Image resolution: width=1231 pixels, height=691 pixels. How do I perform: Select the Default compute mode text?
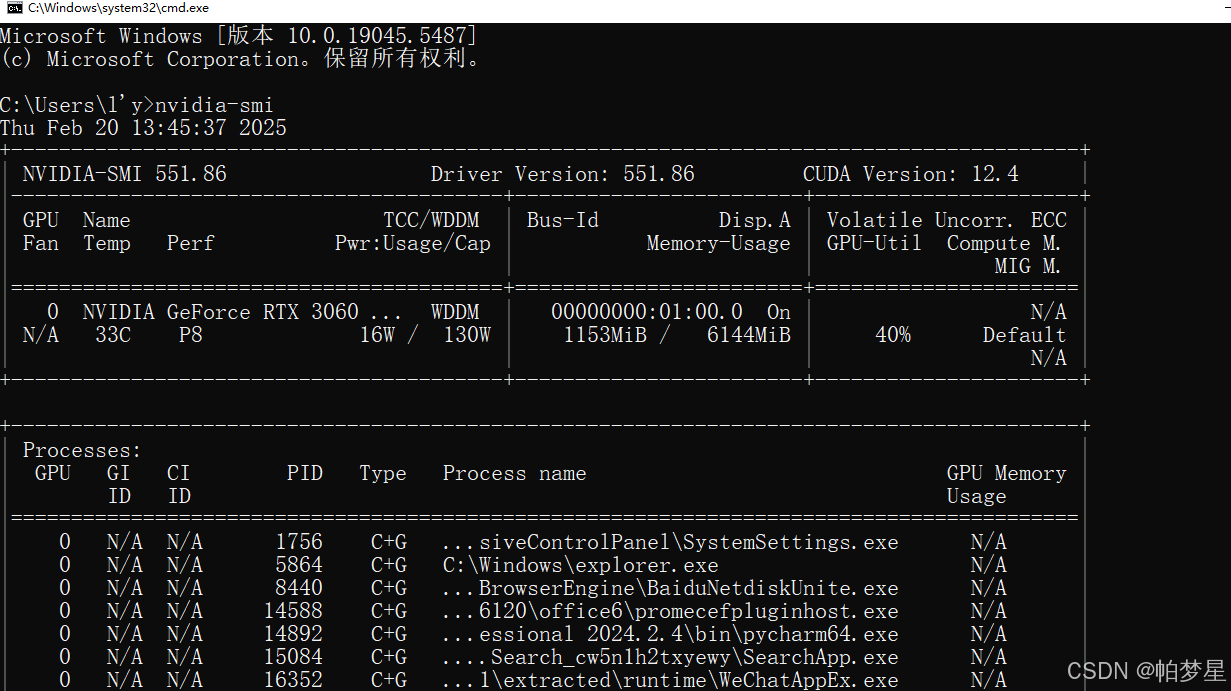1024,334
